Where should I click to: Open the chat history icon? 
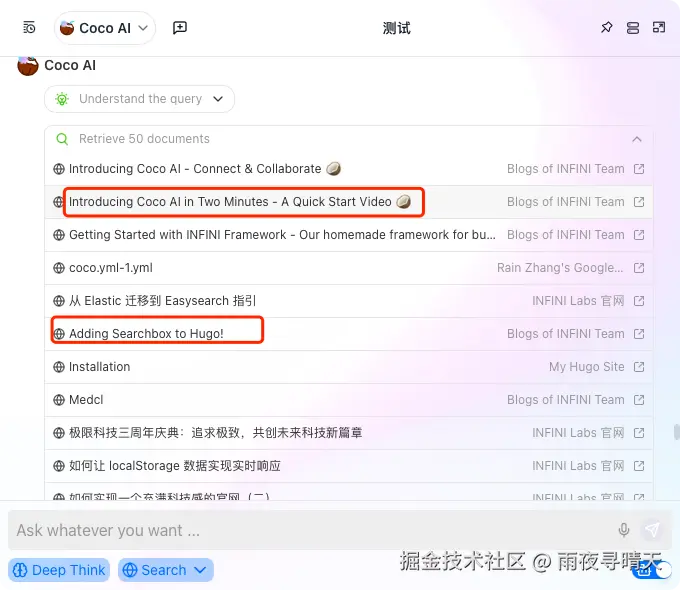point(29,28)
